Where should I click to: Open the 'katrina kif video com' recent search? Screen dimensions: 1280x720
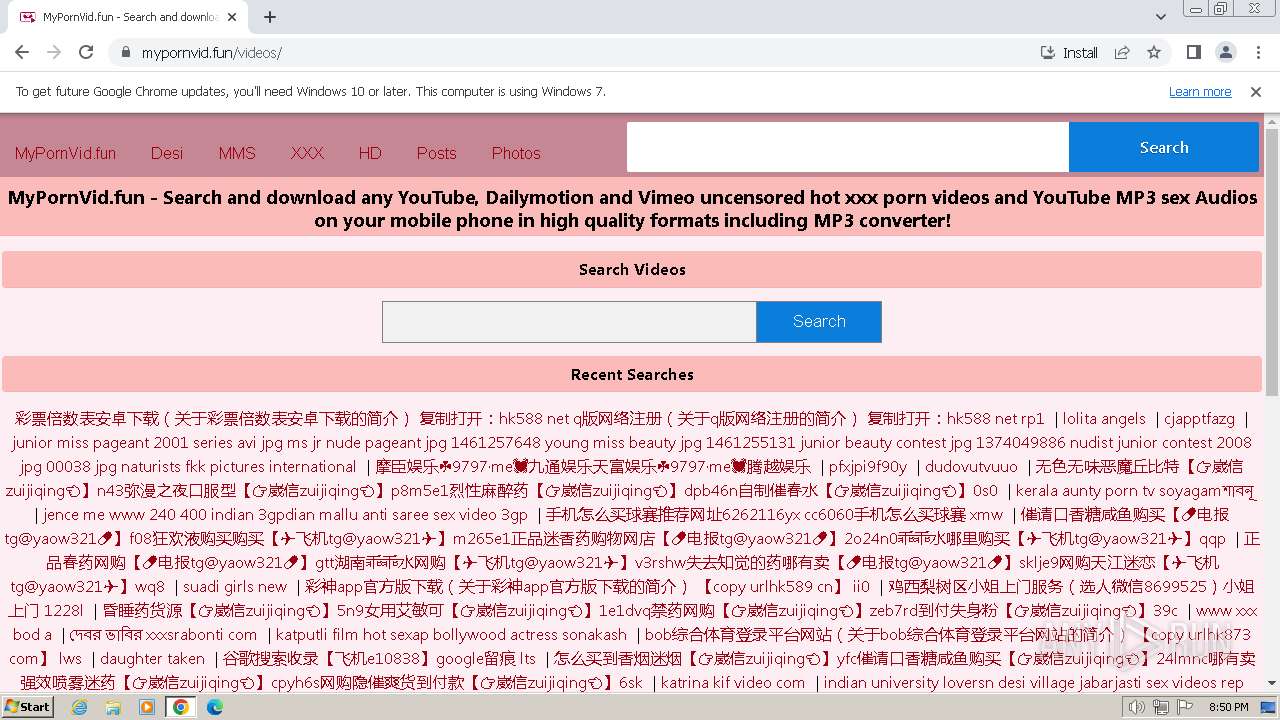coord(733,683)
